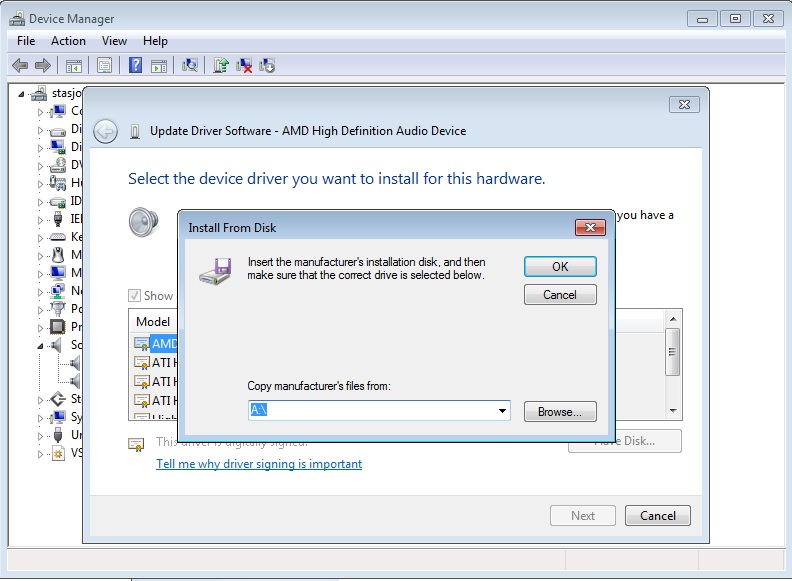Image resolution: width=792 pixels, height=581 pixels.
Task: Click the Properties toolbar icon
Action: pos(105,65)
